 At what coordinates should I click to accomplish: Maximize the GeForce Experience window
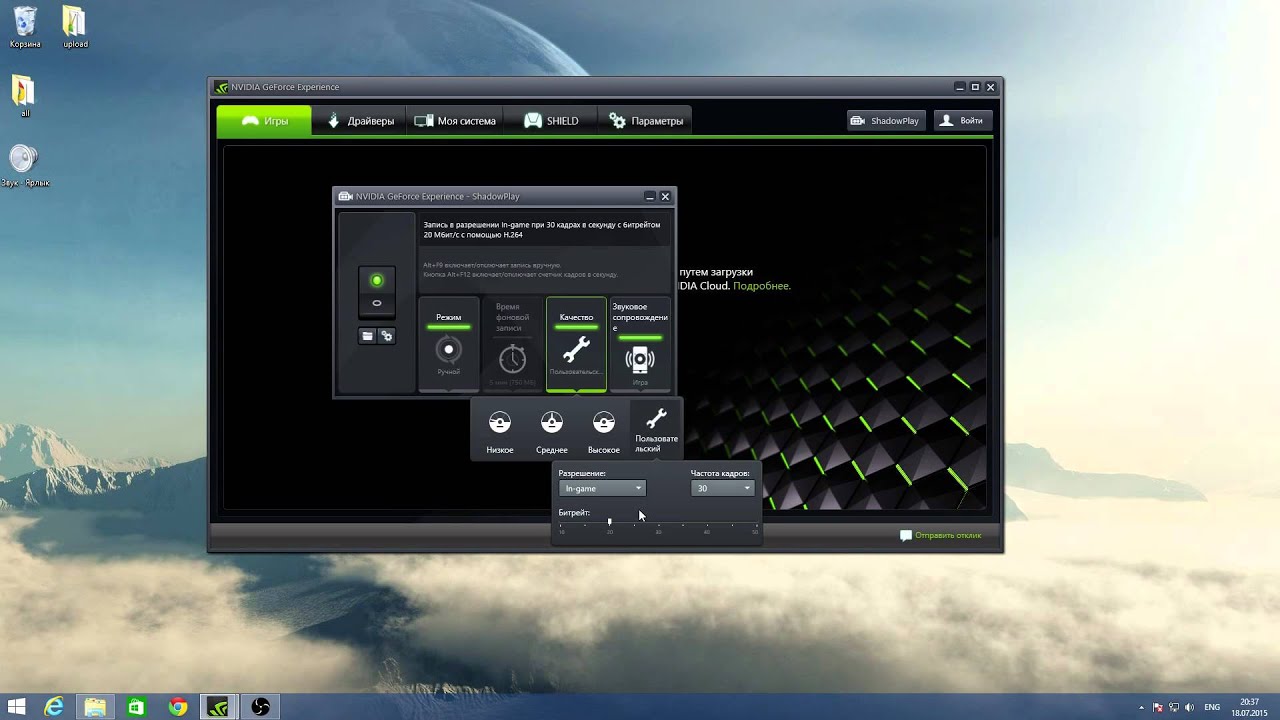(x=975, y=87)
